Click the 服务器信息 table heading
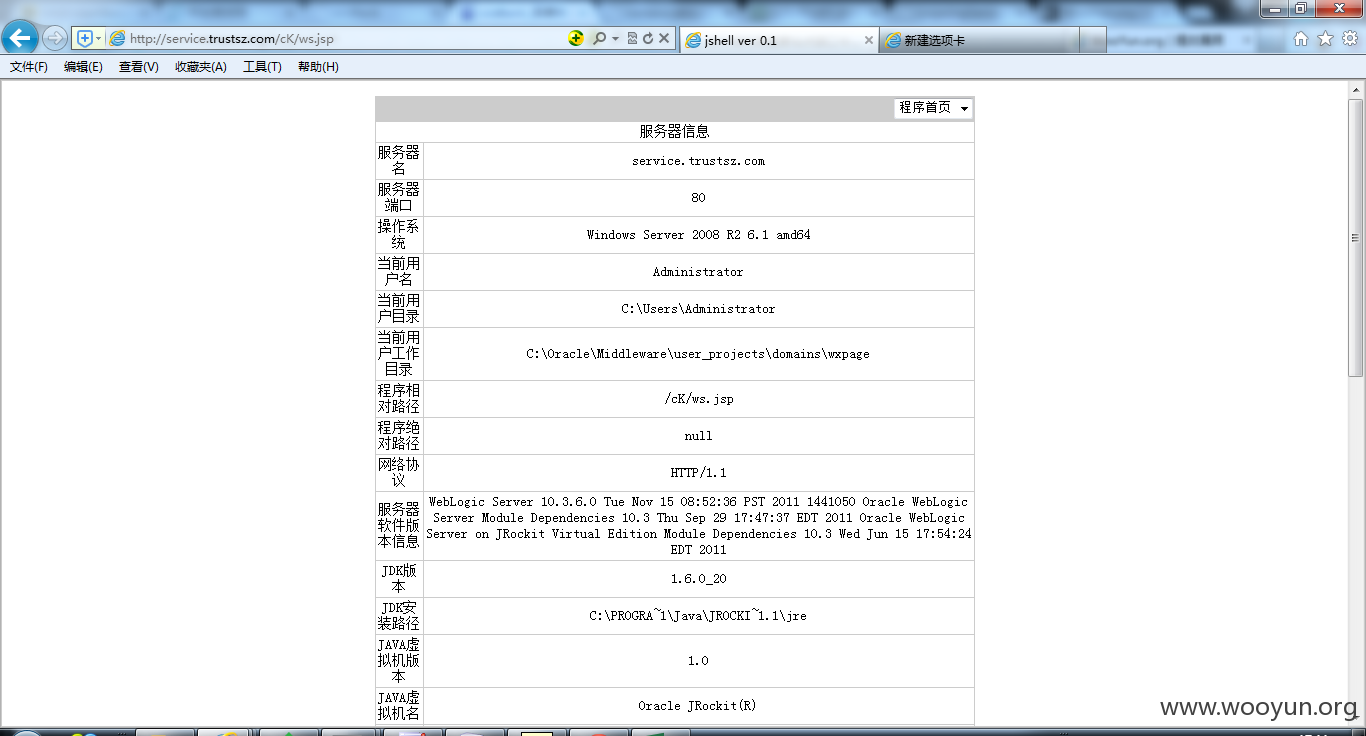Image resolution: width=1366 pixels, height=736 pixels. click(x=675, y=132)
